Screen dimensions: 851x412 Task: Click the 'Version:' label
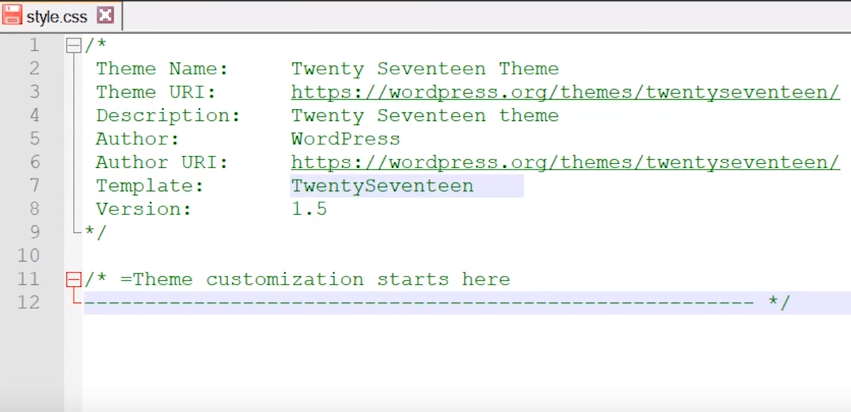point(144,209)
